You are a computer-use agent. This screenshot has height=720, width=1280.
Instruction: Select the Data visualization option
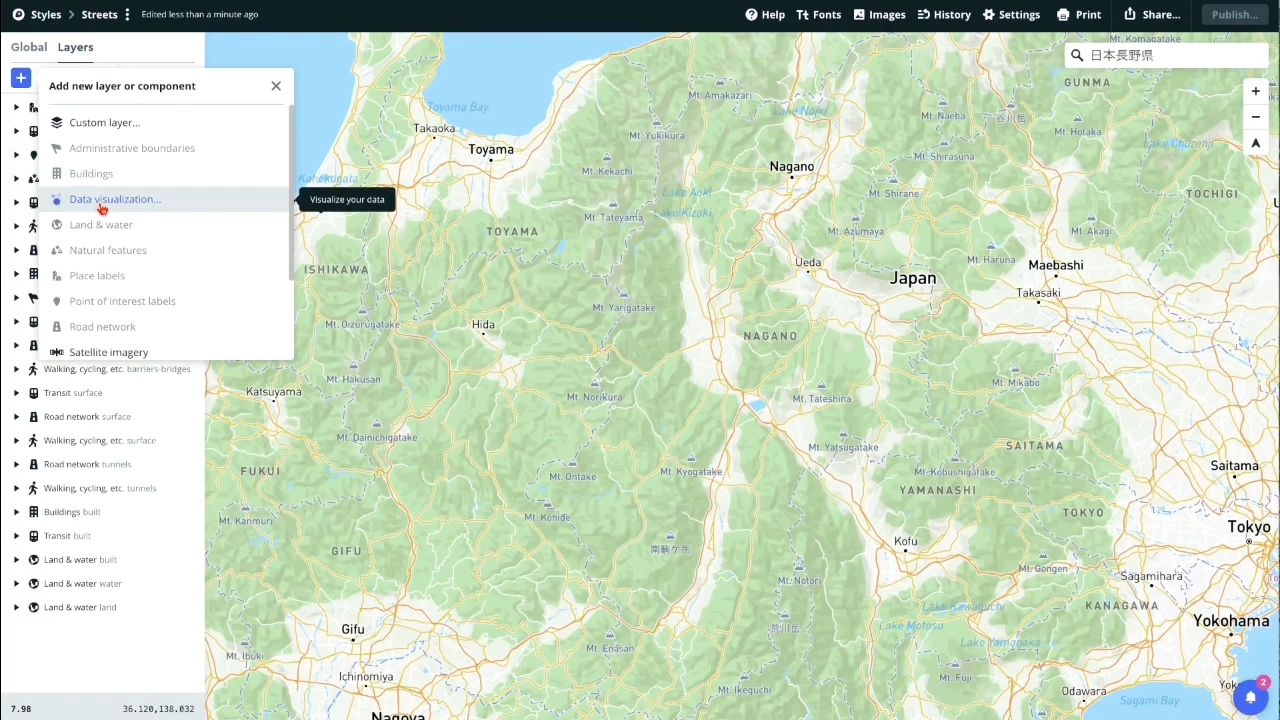pyautogui.click(x=114, y=199)
